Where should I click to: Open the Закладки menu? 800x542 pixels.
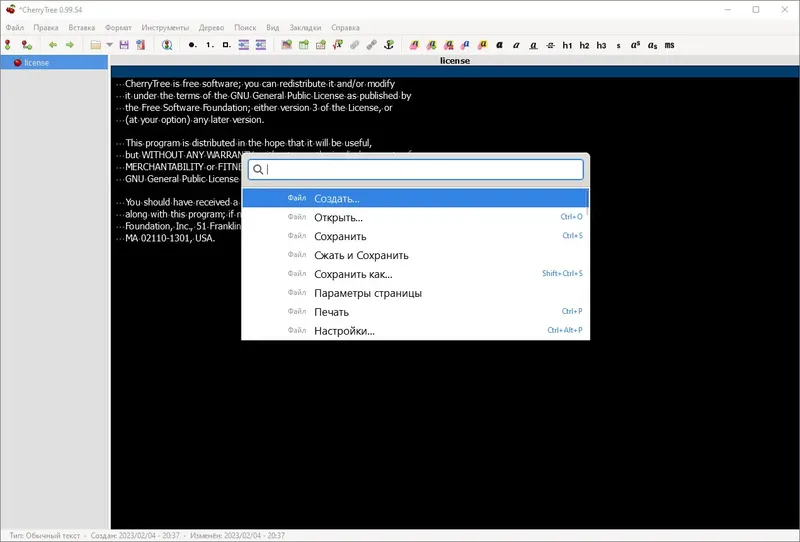(305, 28)
